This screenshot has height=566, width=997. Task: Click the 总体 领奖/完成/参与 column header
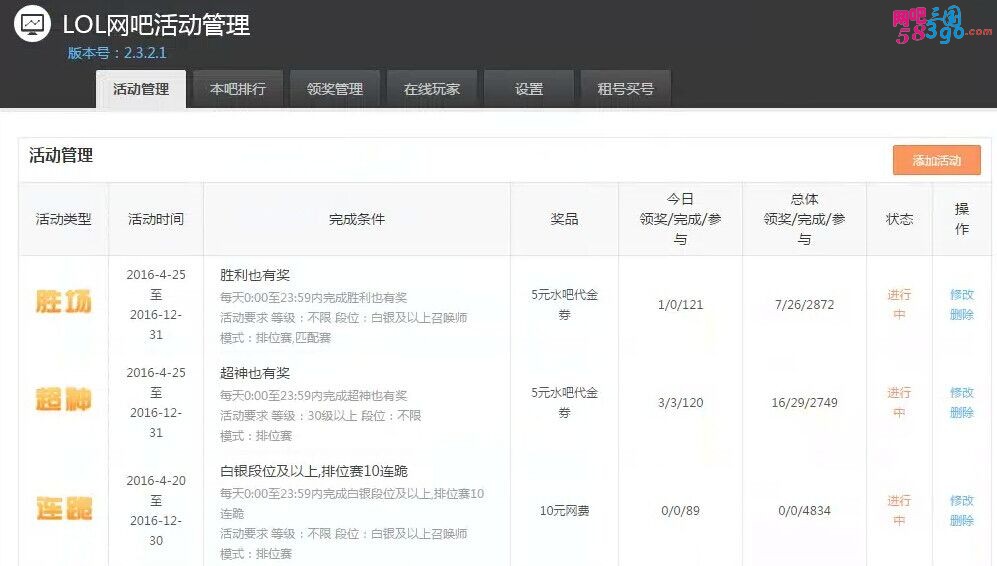tap(804, 219)
